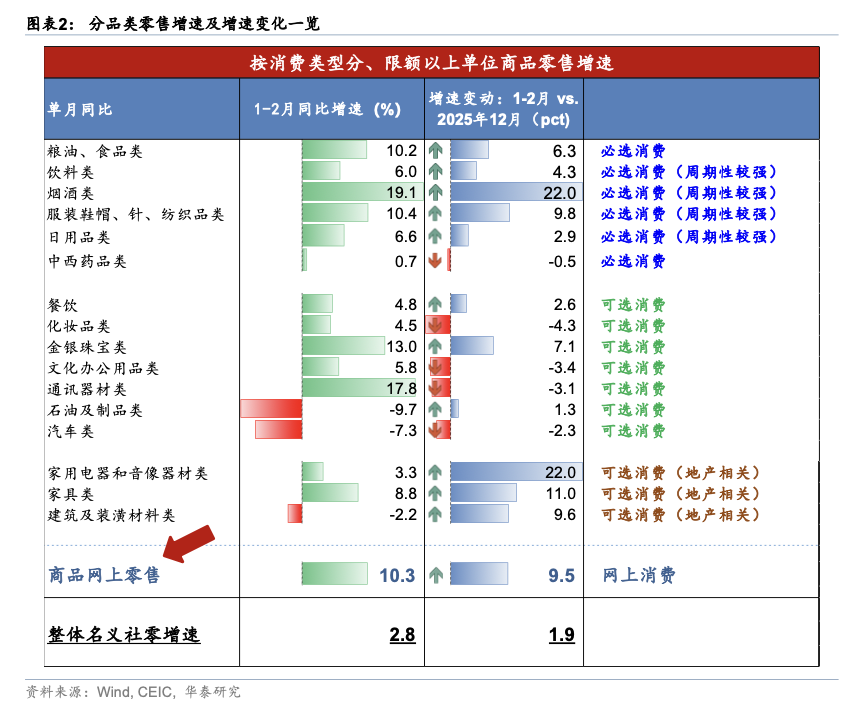The height and width of the screenshot is (712, 854).
Task: Click the red down arrow beside 化妆品类
Action: [x=434, y=327]
